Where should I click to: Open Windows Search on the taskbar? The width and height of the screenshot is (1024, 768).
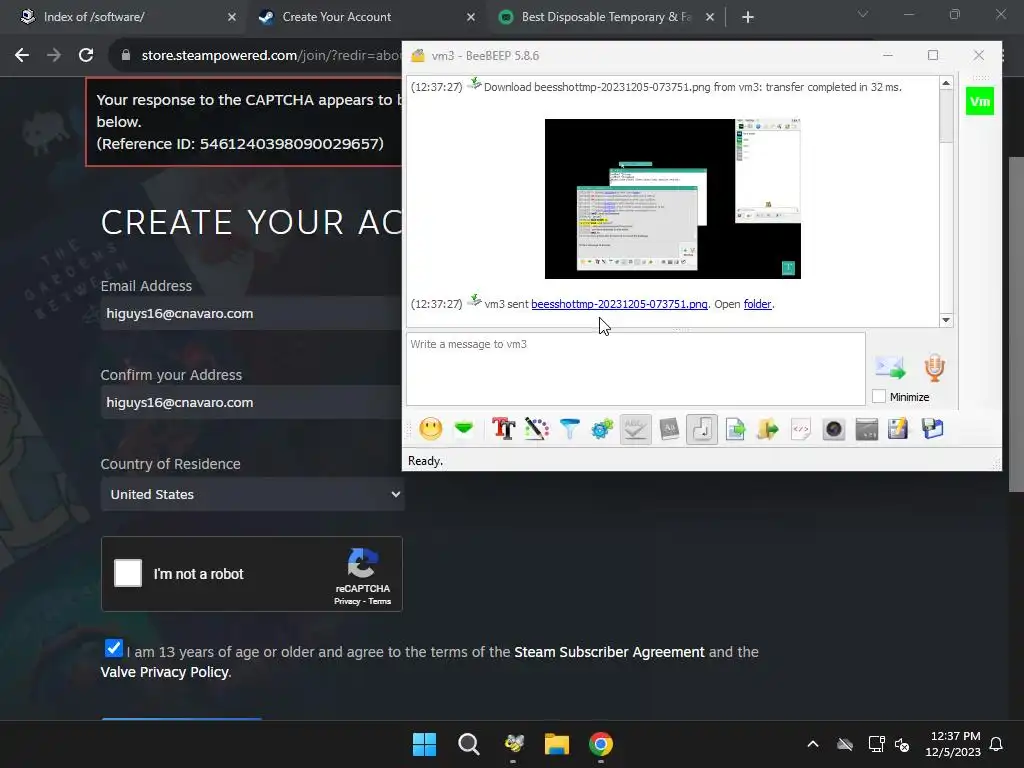point(468,744)
